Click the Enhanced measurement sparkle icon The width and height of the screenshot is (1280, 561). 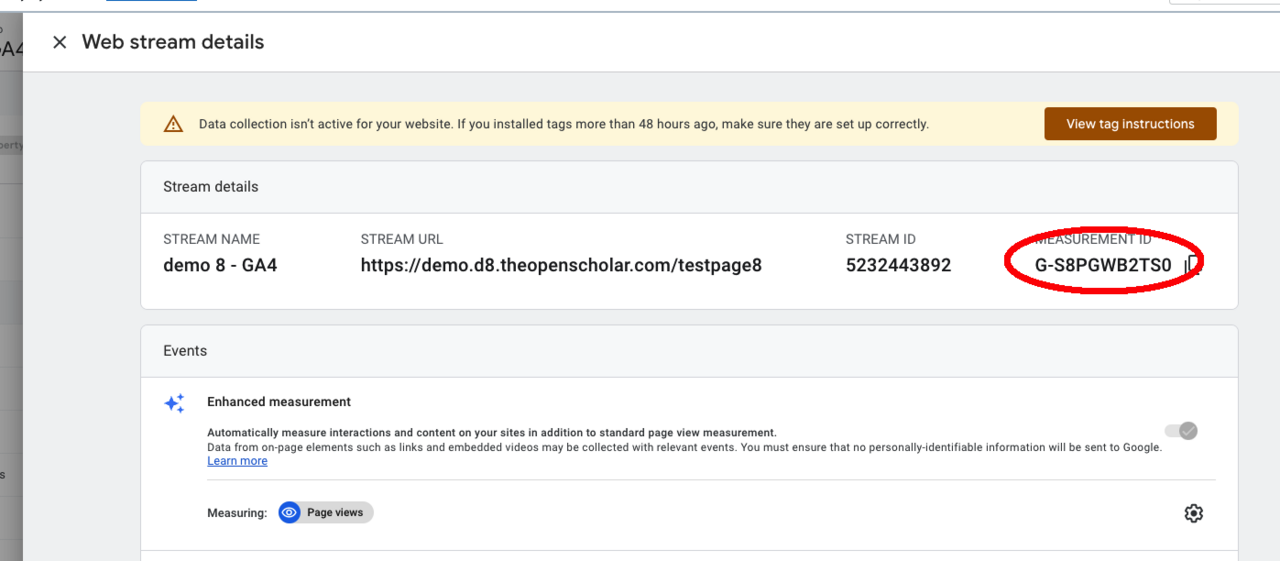pyautogui.click(x=175, y=403)
